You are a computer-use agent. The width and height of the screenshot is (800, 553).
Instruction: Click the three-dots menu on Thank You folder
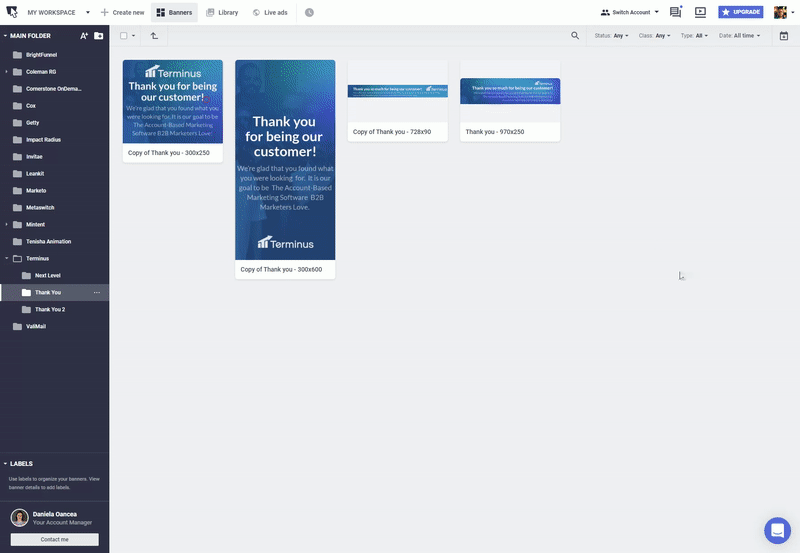coord(97,292)
